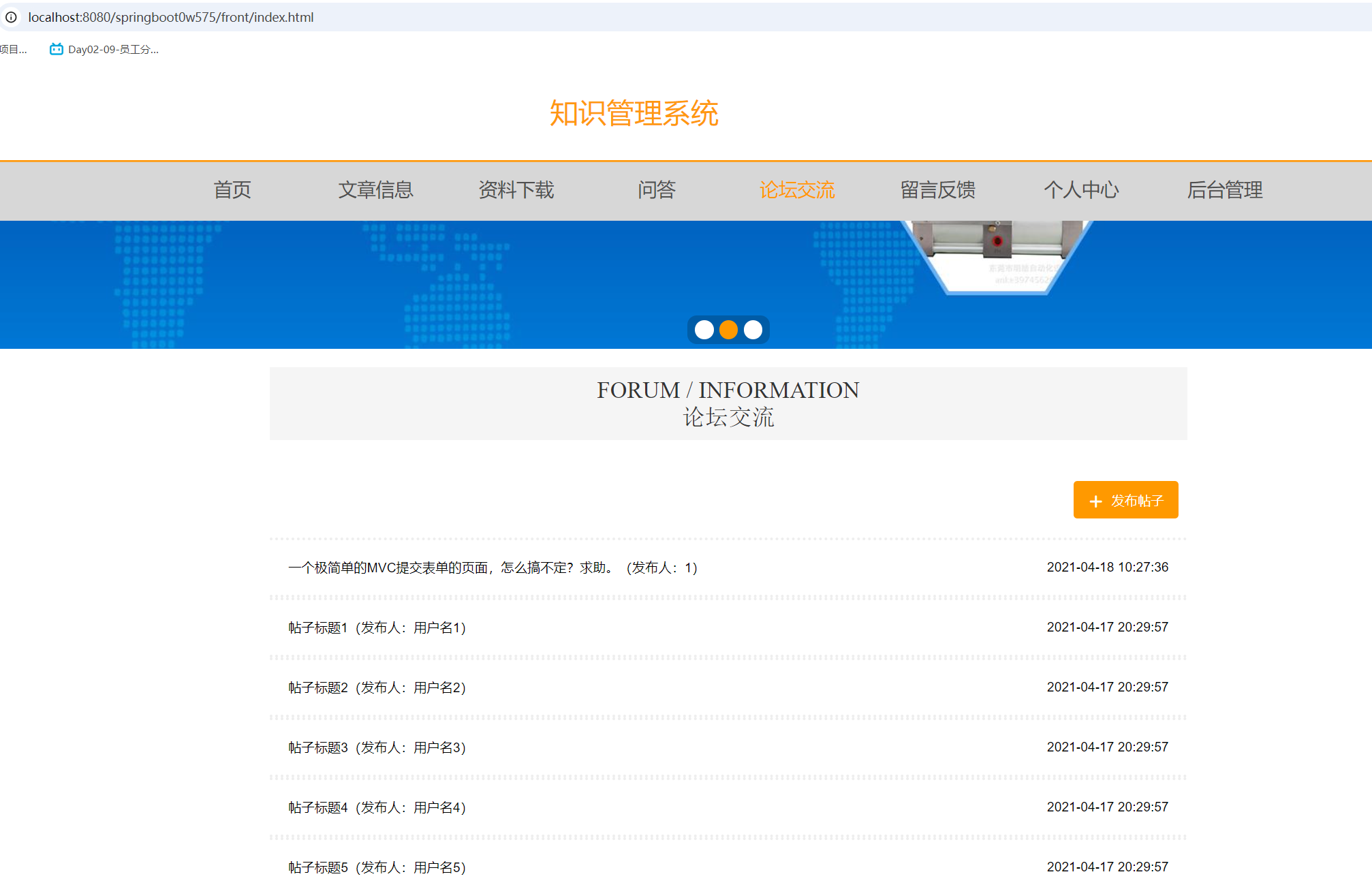Screen dimensions: 1372x885
Task: Navigate to 首页 in the navigation bar
Action: pyautogui.click(x=232, y=191)
